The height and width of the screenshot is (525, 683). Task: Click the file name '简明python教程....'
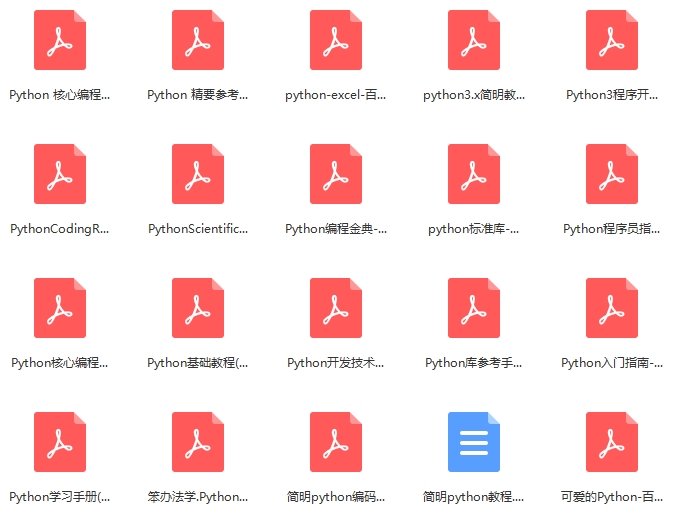(x=474, y=497)
